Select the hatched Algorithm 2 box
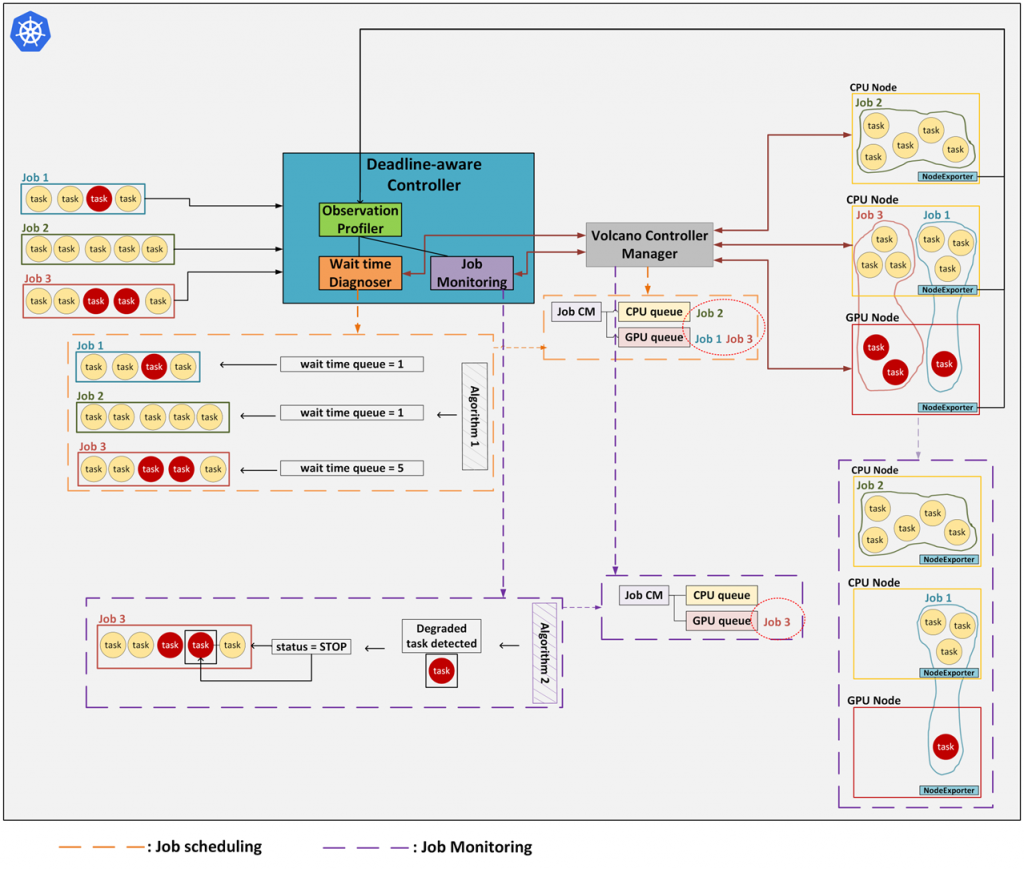 coord(545,653)
